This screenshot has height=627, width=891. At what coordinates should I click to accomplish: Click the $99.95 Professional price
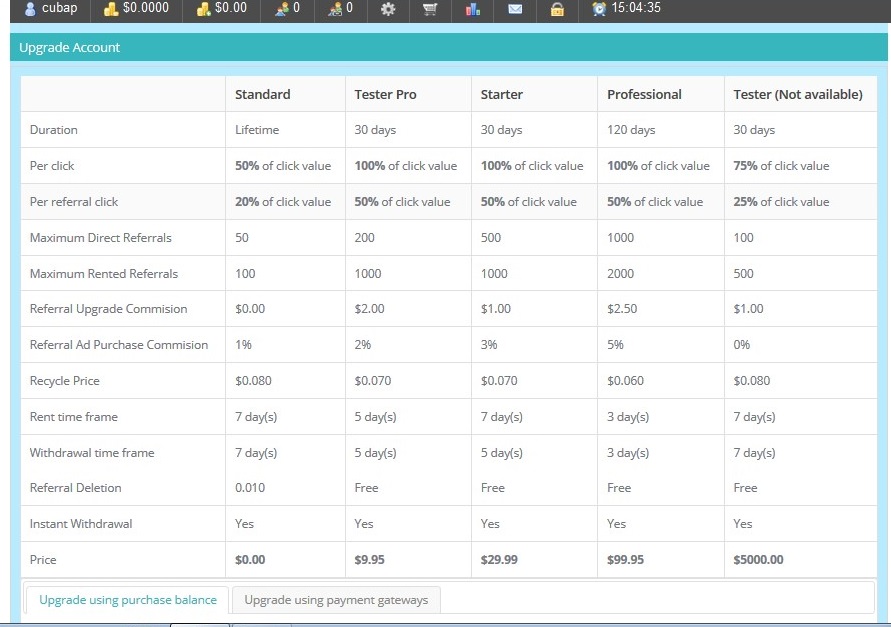pyautogui.click(x=625, y=559)
